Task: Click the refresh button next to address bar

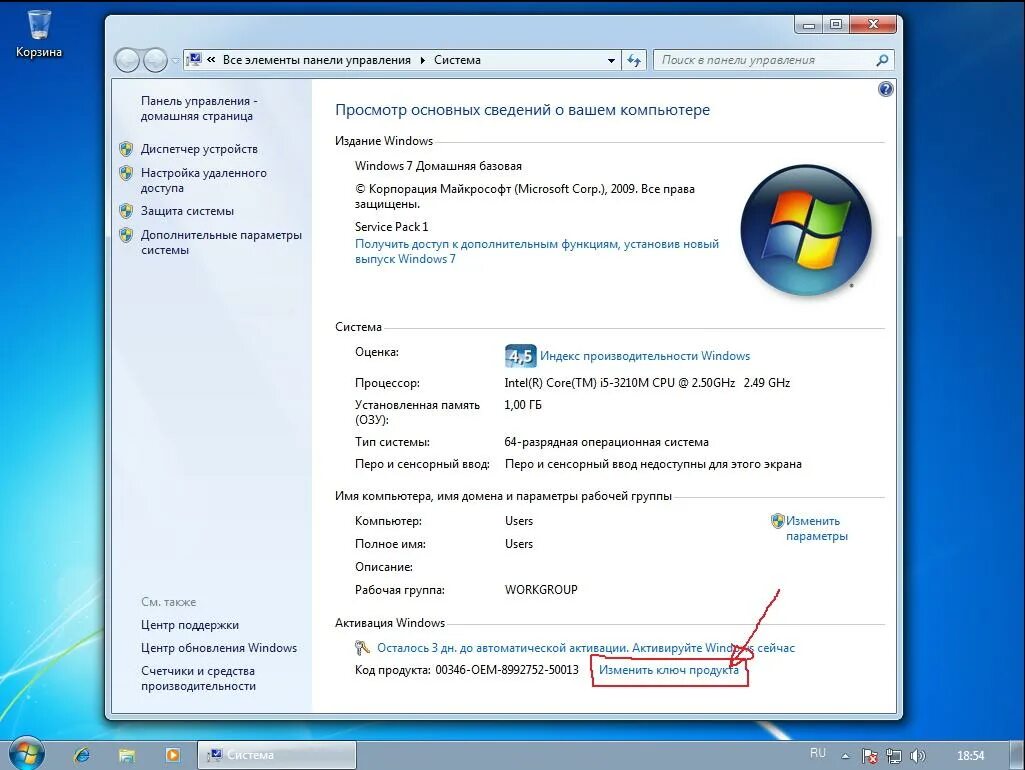Action: (634, 60)
